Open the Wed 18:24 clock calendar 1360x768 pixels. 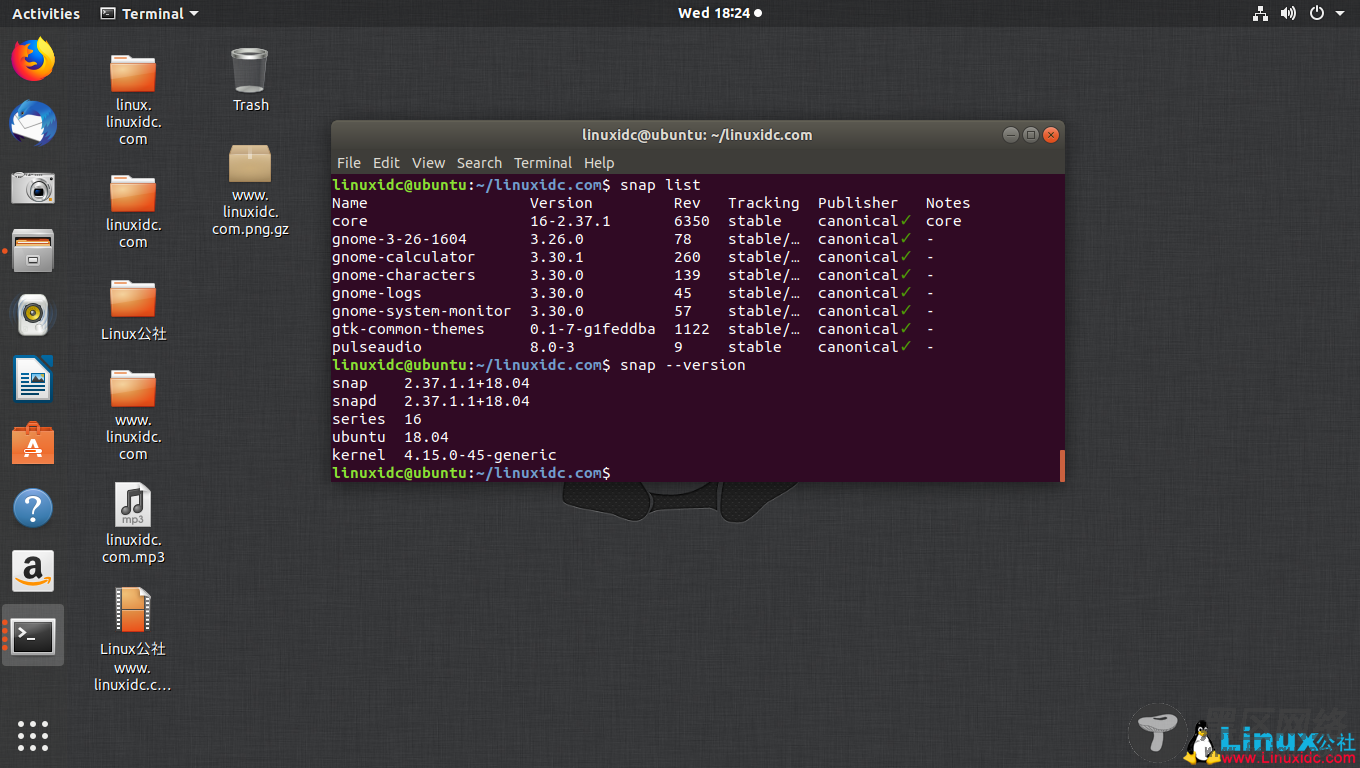(x=720, y=13)
